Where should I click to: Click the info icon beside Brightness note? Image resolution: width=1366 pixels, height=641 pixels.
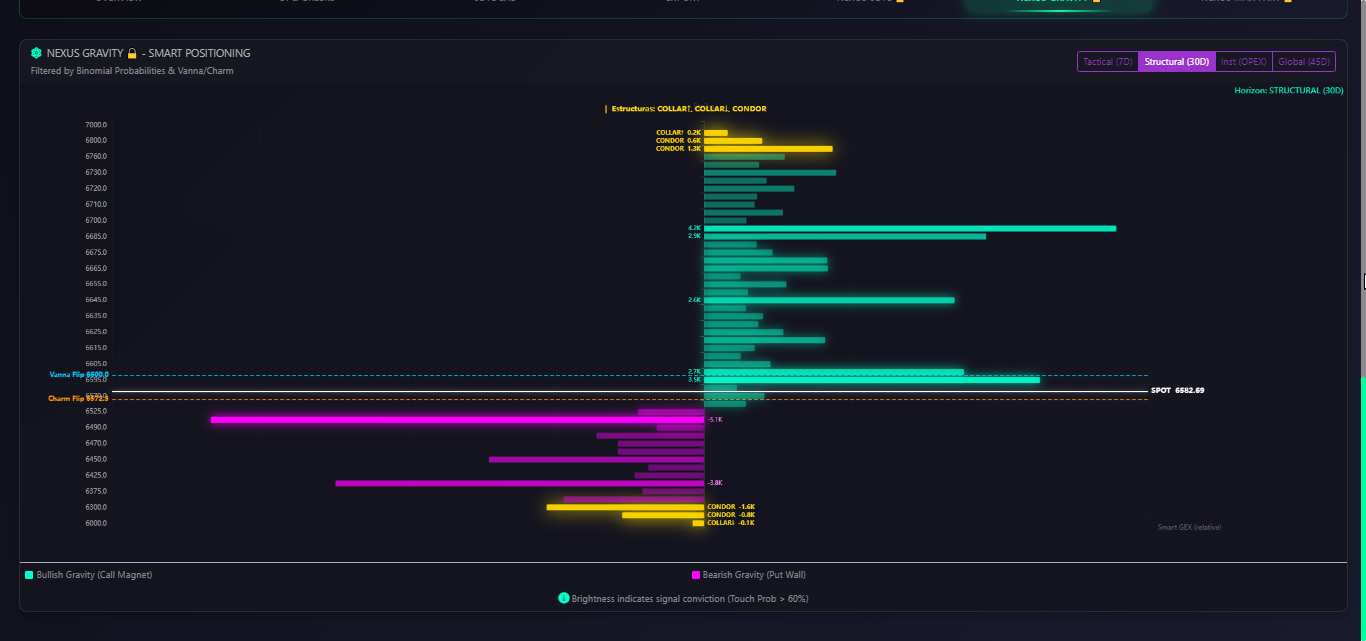(564, 598)
